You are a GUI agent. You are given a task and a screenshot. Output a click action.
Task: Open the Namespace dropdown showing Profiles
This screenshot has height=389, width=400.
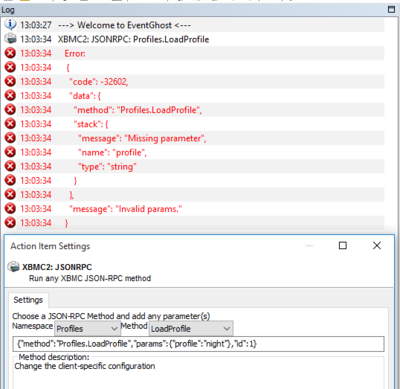click(x=87, y=329)
